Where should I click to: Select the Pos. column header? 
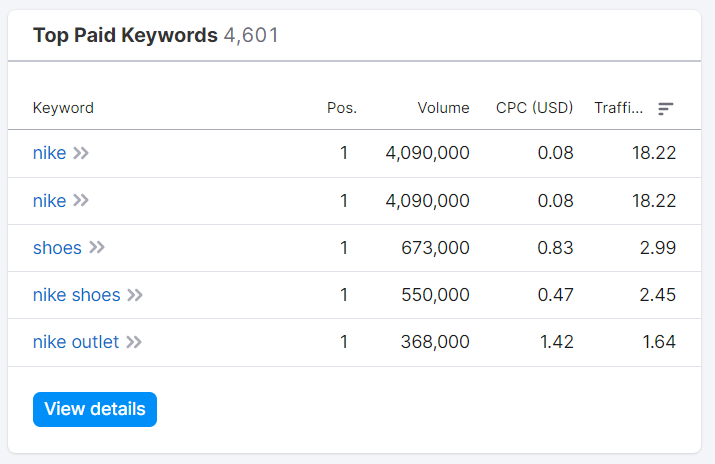pos(342,108)
